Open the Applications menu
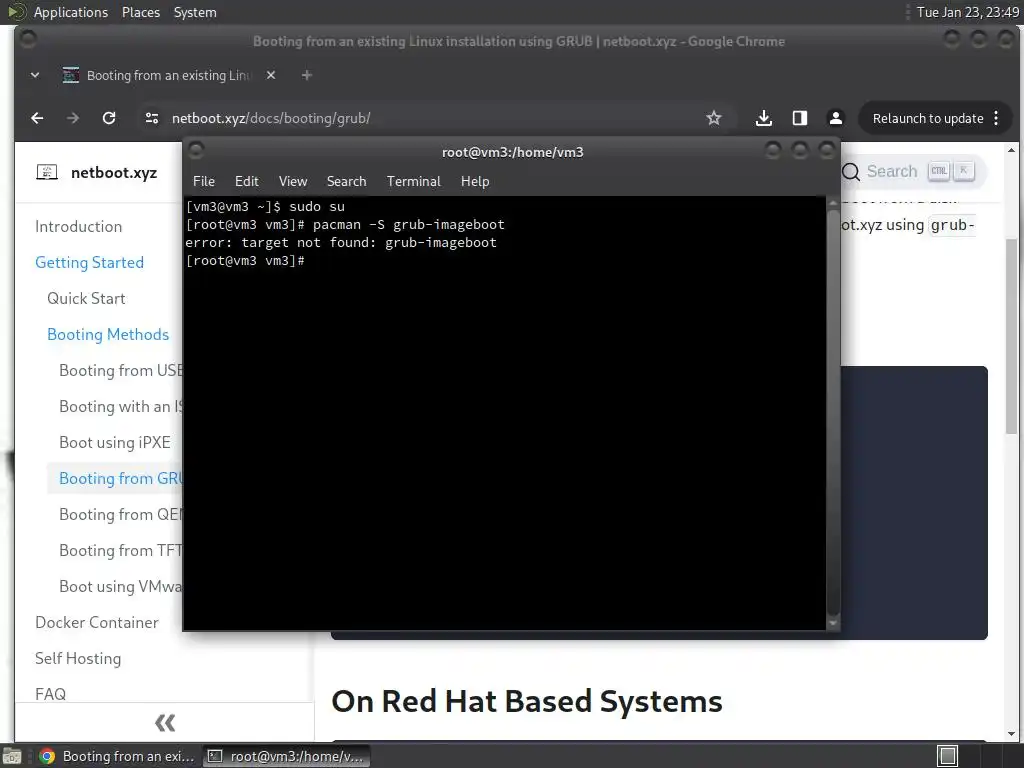 click(x=71, y=12)
